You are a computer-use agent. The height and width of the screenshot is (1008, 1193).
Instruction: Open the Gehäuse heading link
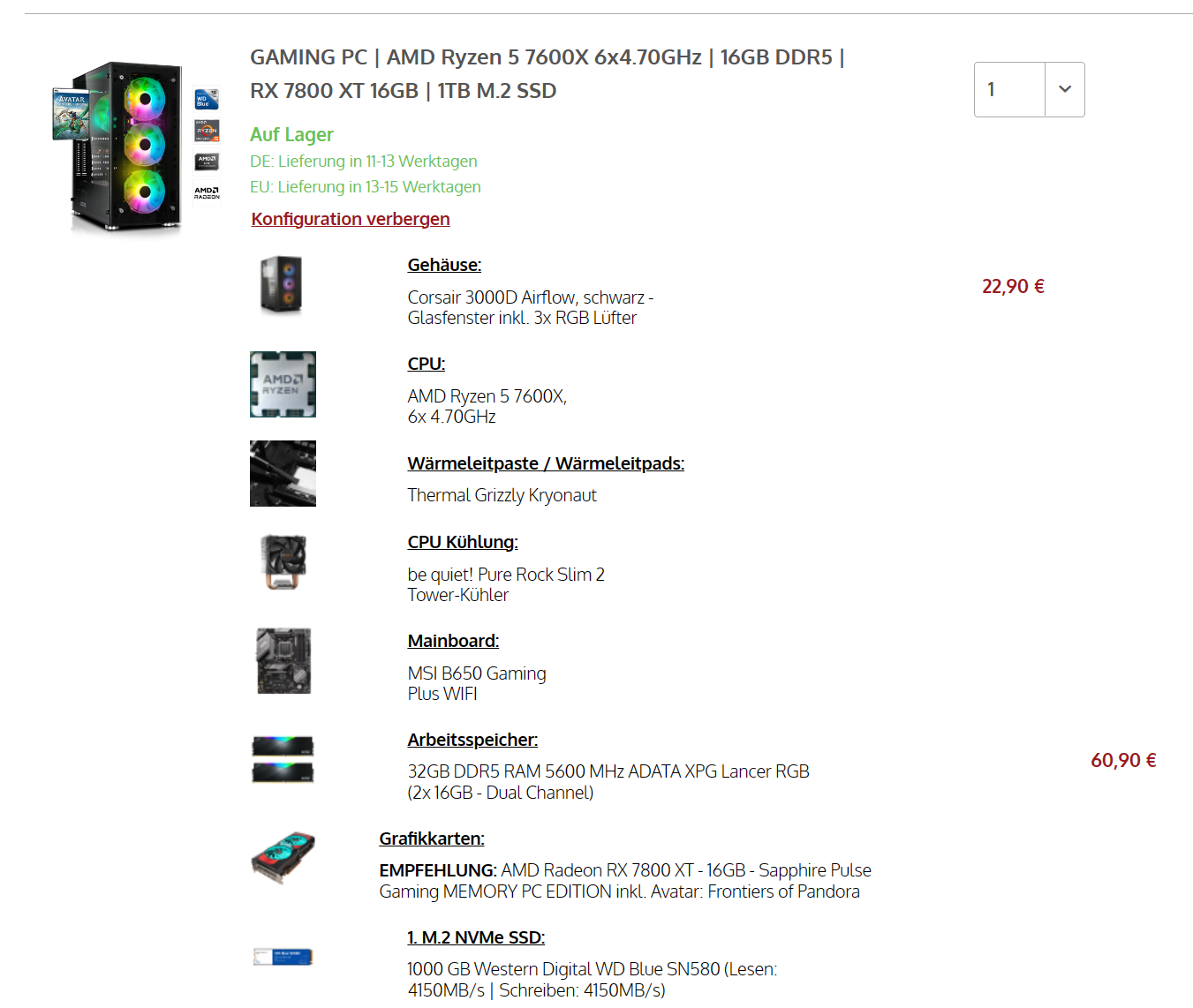tap(444, 265)
